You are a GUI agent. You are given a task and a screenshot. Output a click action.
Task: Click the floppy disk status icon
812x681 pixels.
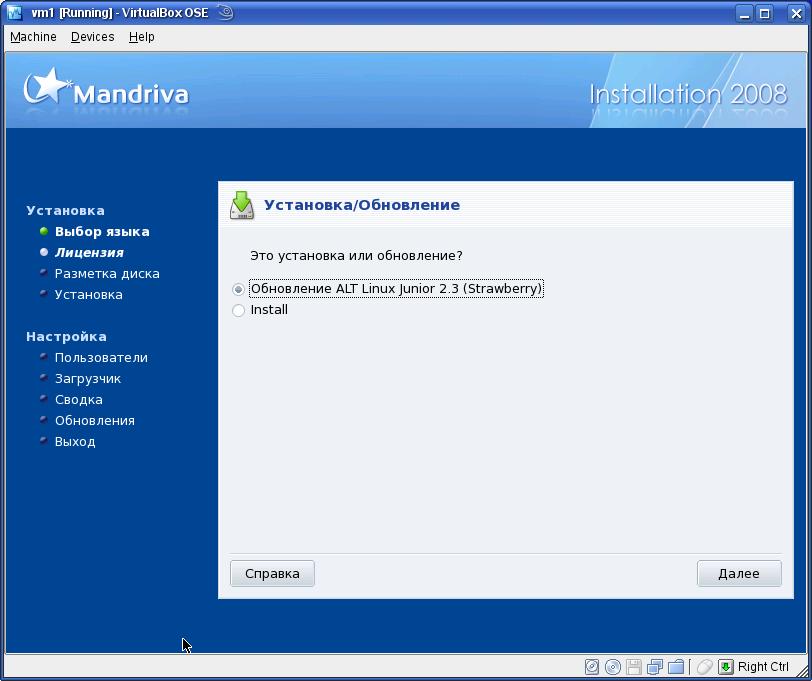[x=634, y=666]
